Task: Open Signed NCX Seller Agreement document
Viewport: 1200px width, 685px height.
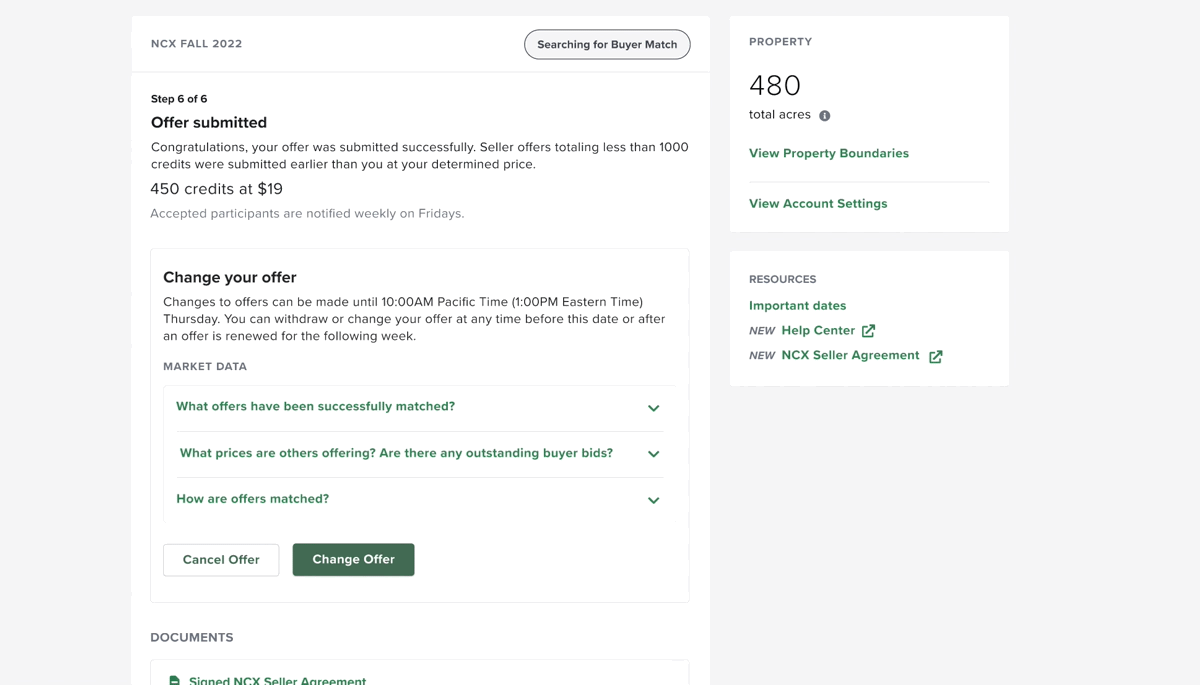Action: click(x=277, y=681)
